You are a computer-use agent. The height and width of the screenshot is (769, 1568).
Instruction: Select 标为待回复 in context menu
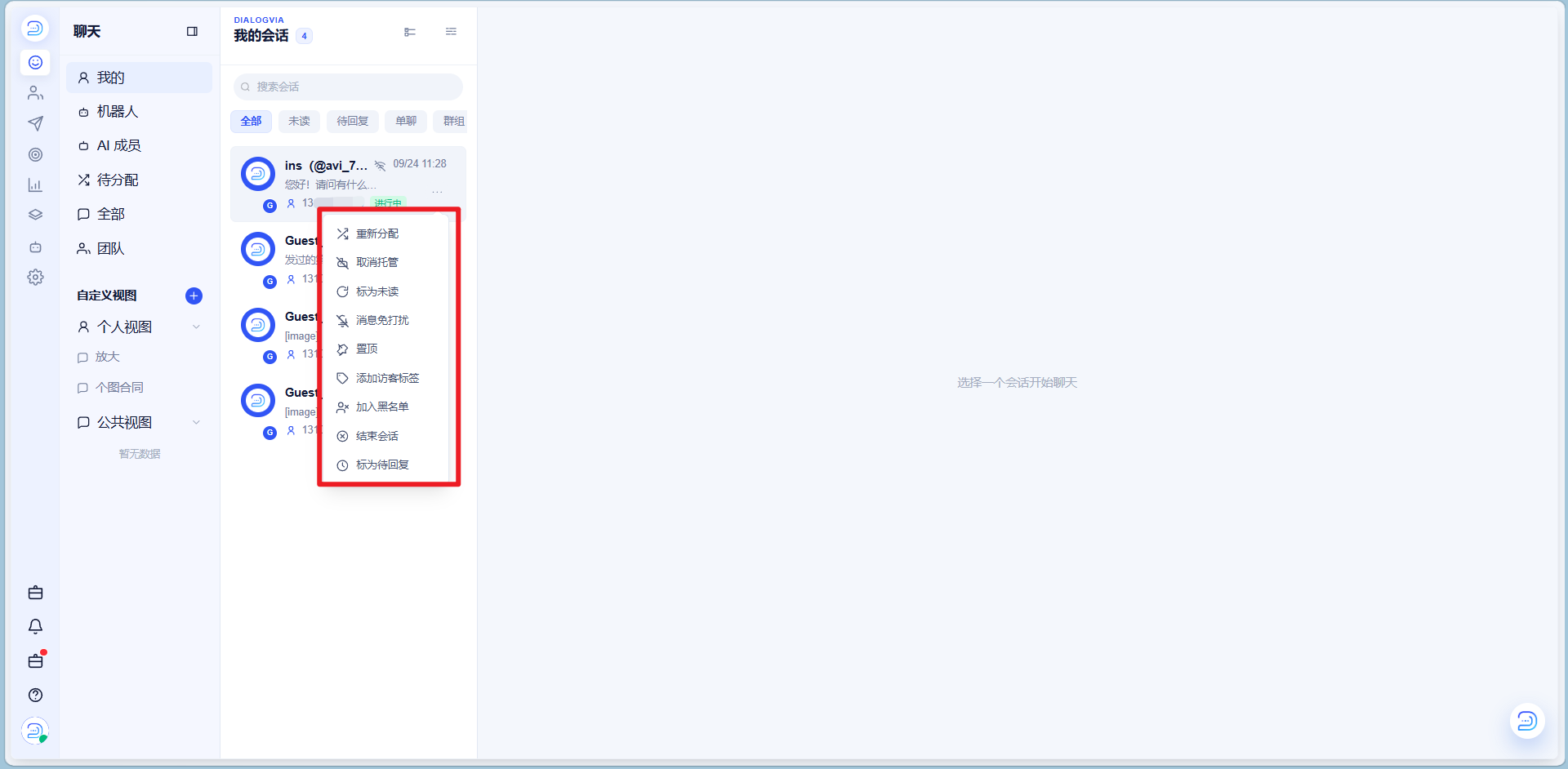coord(385,465)
